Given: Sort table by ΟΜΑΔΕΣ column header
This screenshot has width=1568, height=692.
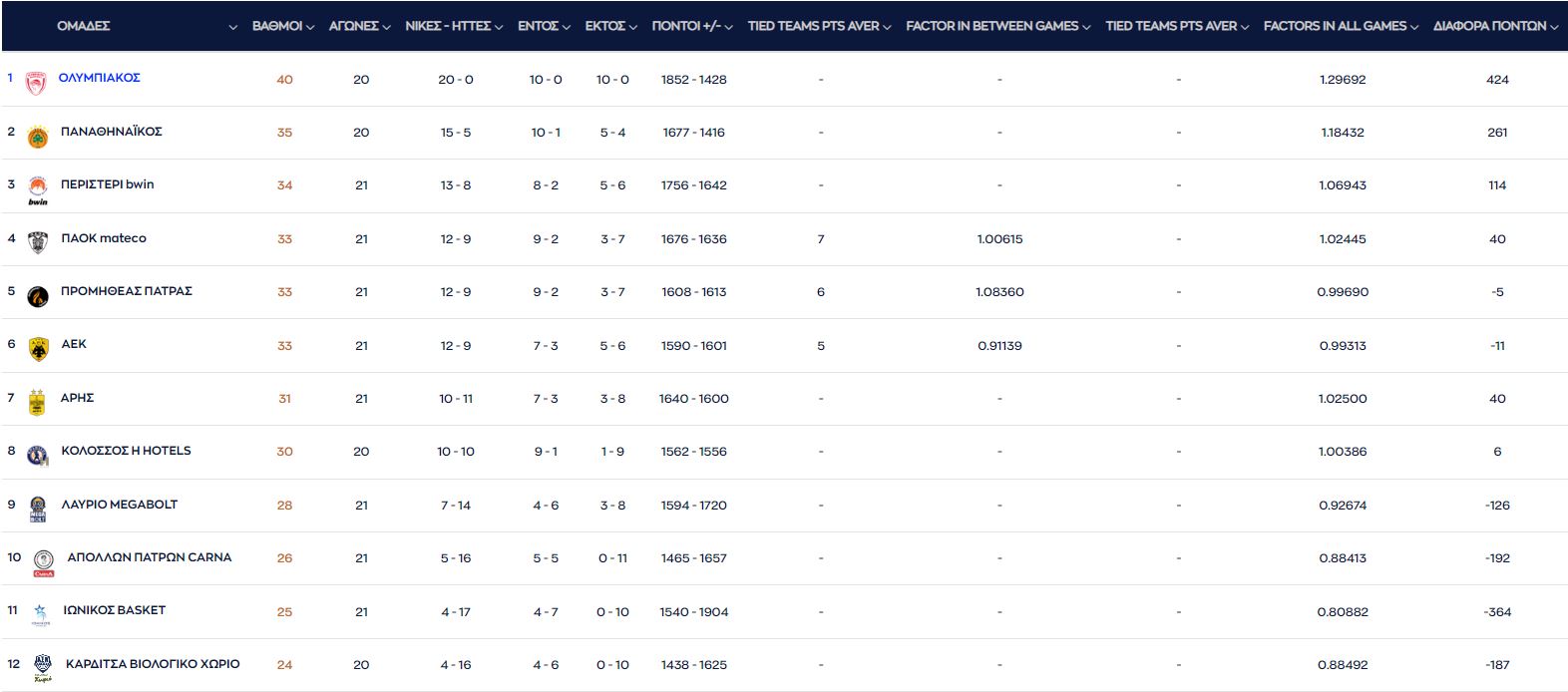Looking at the screenshot, I should tap(84, 26).
